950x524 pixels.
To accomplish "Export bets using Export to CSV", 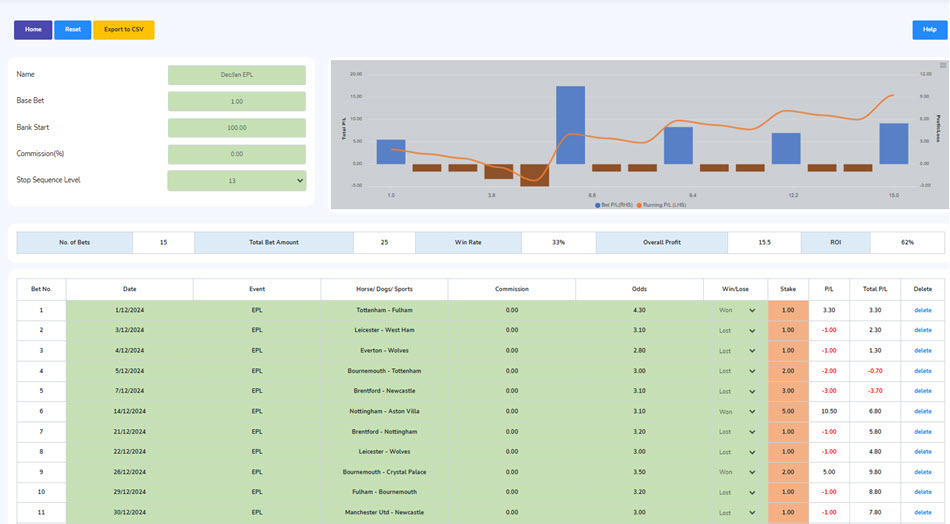I will point(124,30).
